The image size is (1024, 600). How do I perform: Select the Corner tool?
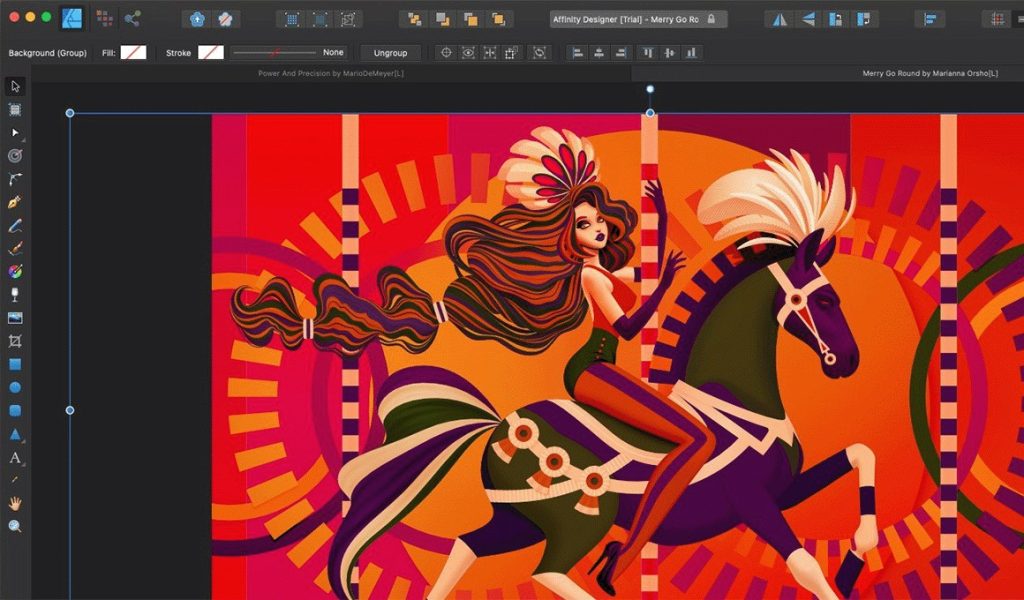click(x=15, y=179)
